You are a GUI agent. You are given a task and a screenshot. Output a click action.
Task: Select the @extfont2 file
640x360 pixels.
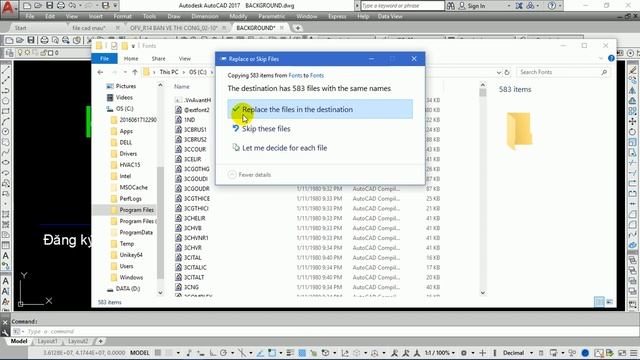[x=196, y=110]
